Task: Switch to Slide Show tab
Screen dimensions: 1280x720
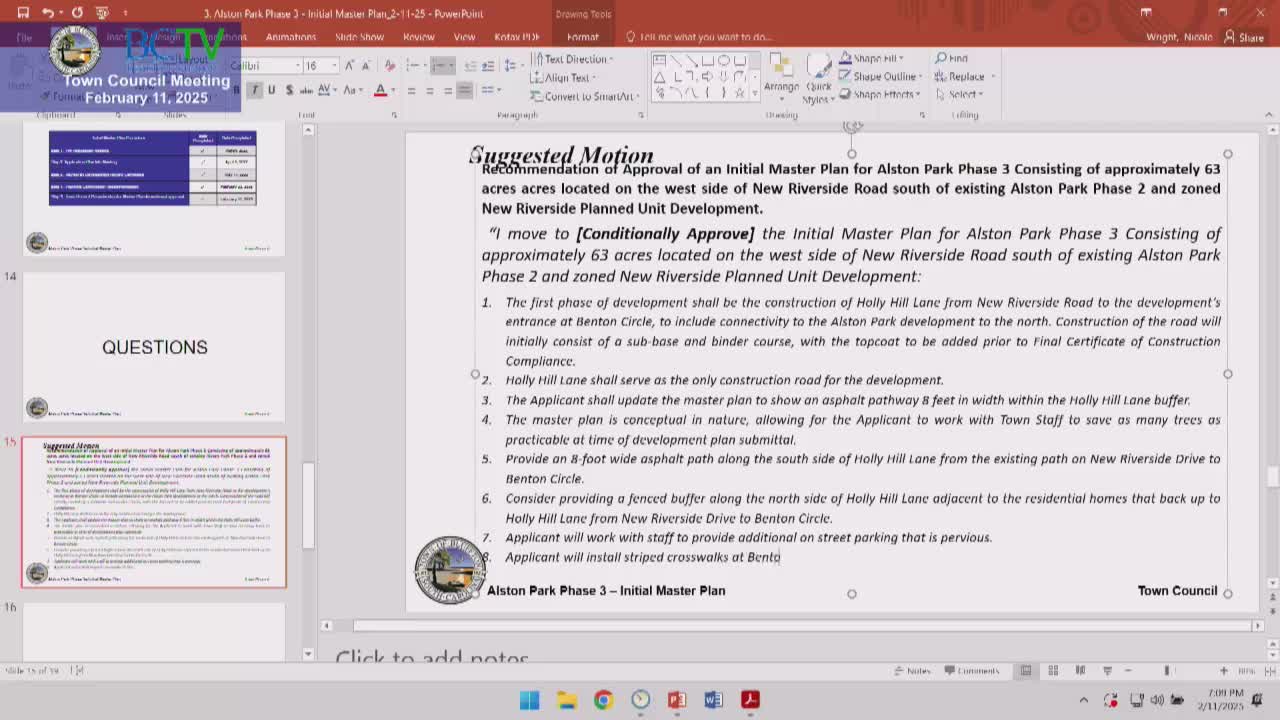Action: 359,37
